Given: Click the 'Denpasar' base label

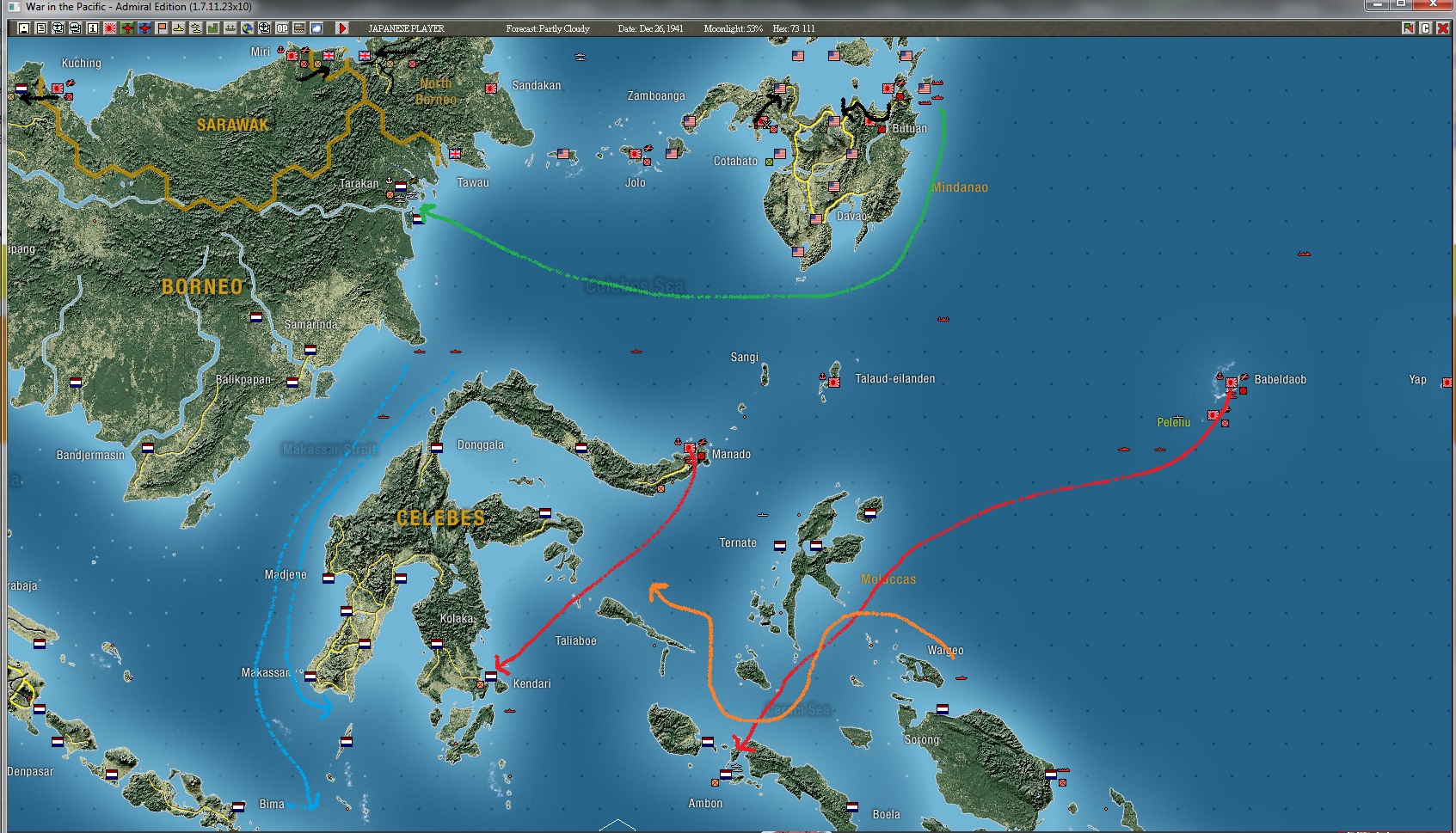Looking at the screenshot, I should coord(31,771).
